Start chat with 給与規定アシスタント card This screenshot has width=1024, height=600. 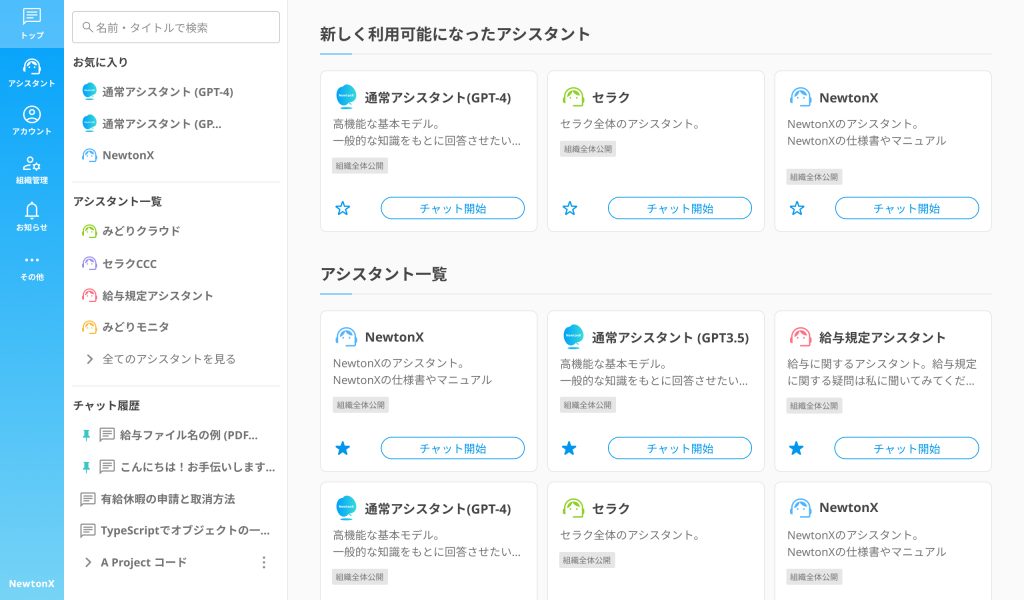[x=906, y=448]
